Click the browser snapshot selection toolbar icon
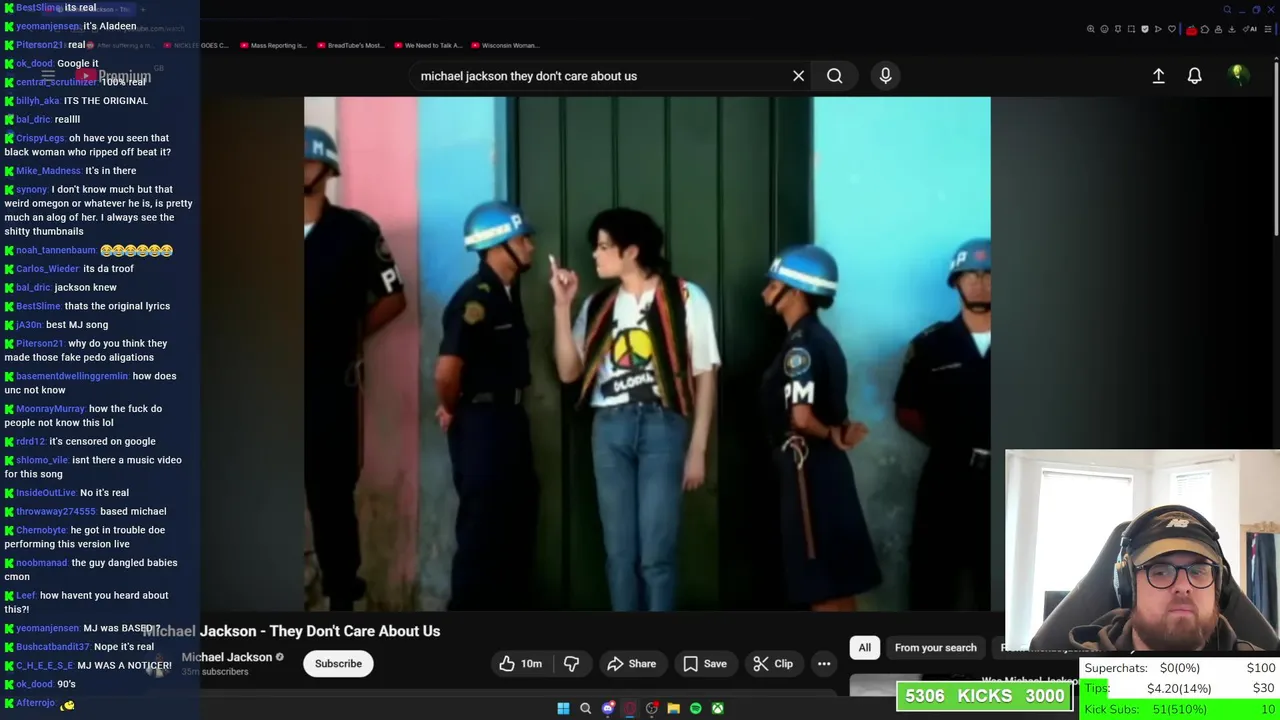 1131,29
